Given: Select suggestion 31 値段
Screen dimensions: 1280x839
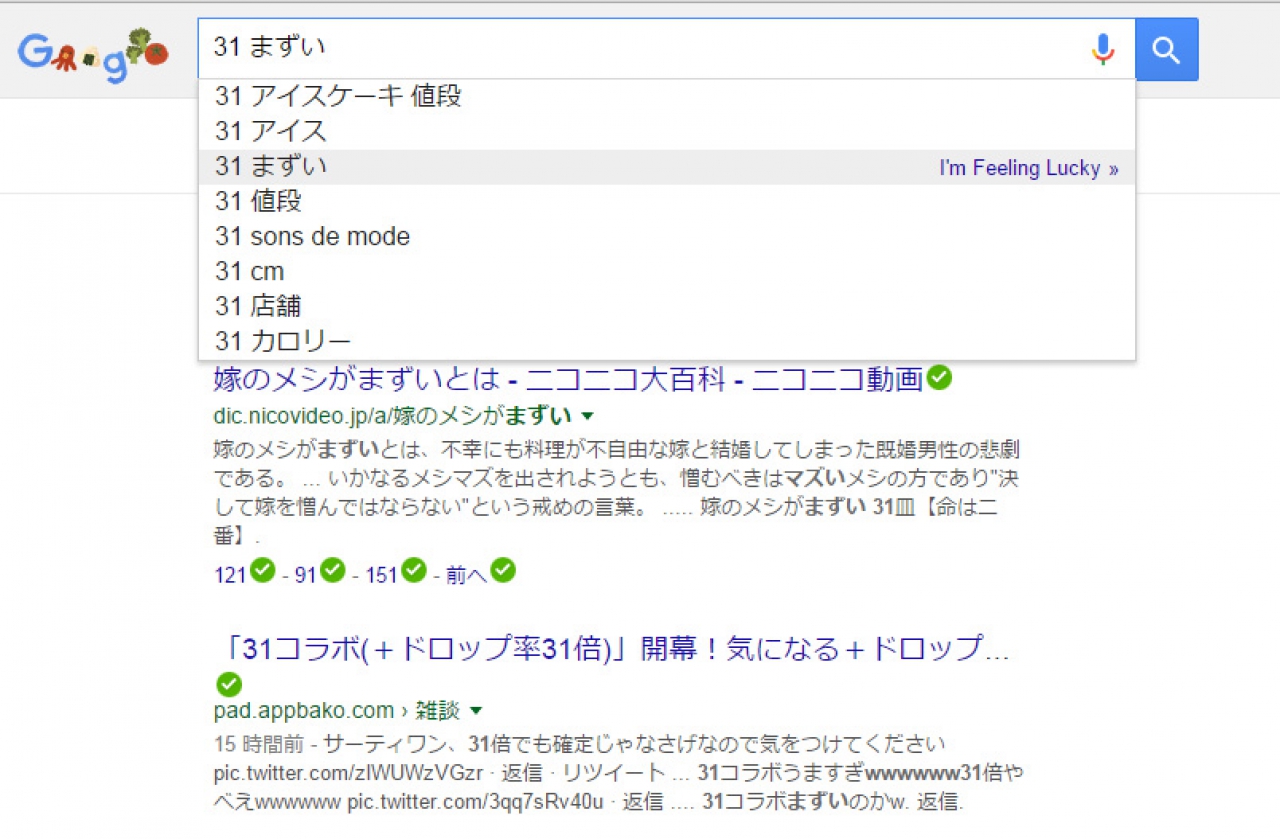Looking at the screenshot, I should pos(667,202).
